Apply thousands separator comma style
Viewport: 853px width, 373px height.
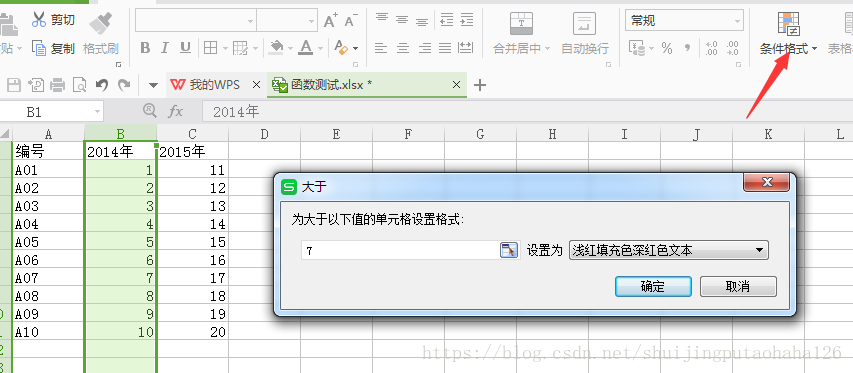coord(687,48)
